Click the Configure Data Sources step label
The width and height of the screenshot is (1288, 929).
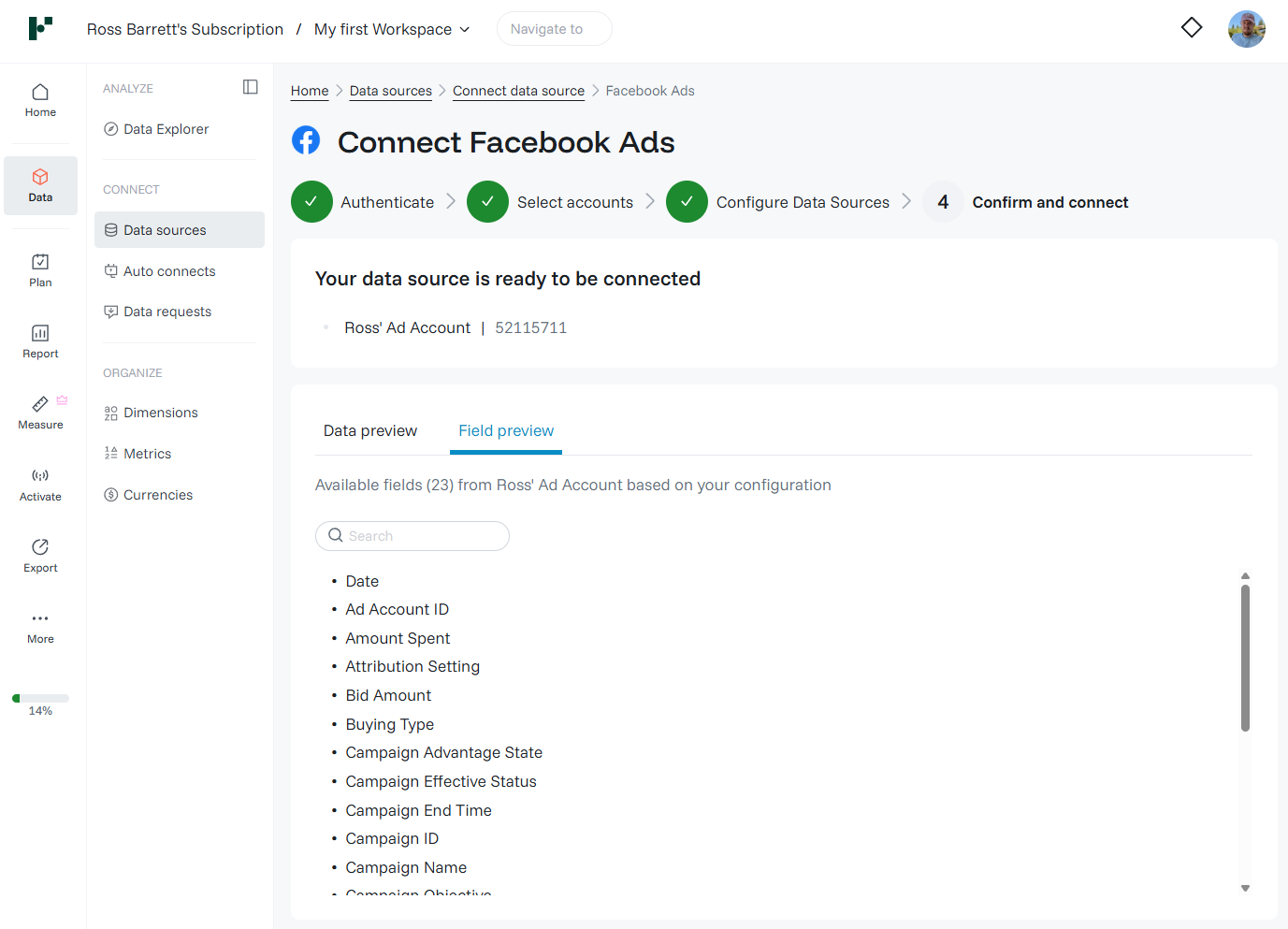click(803, 202)
